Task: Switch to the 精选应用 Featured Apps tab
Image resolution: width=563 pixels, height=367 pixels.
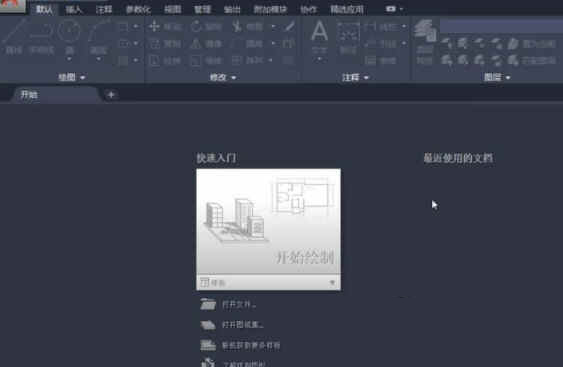Action: click(x=347, y=10)
